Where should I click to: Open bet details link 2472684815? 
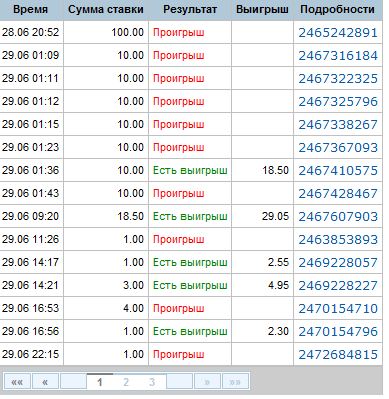(338, 355)
